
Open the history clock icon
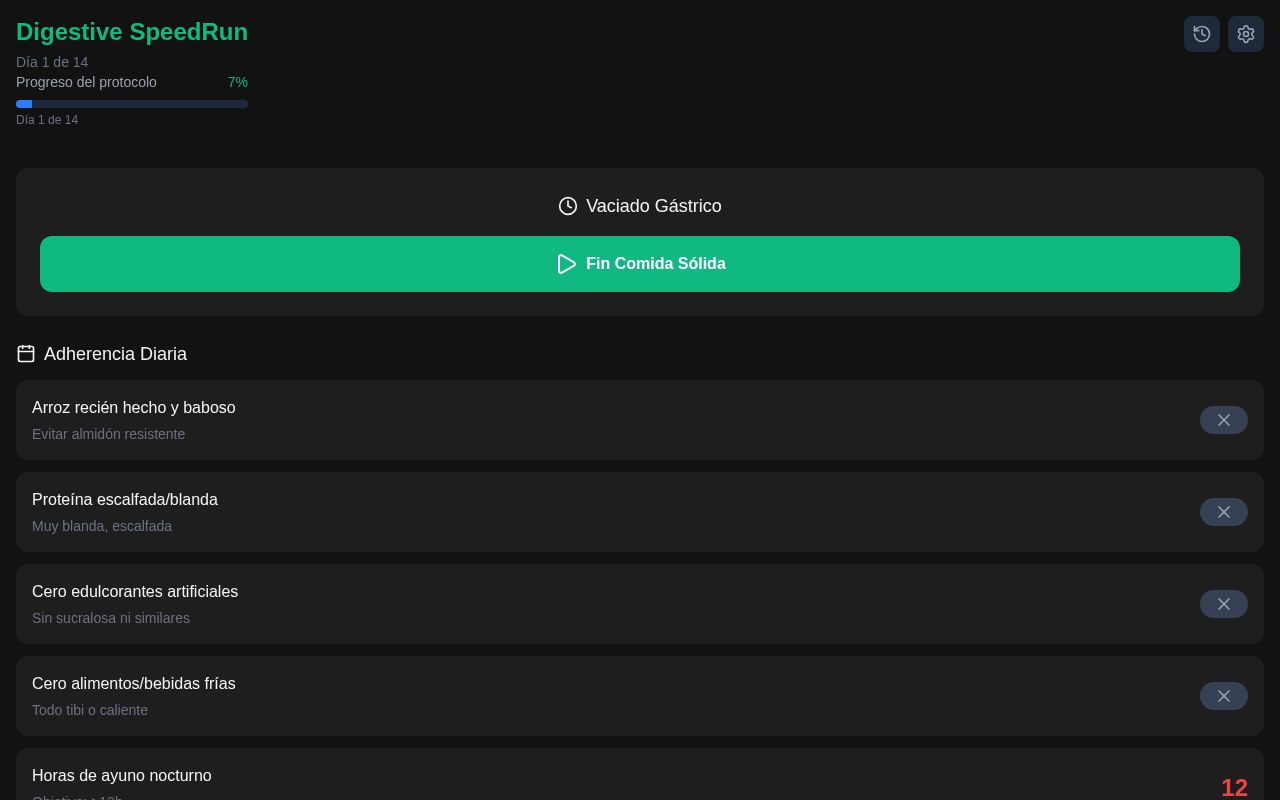coord(1202,34)
